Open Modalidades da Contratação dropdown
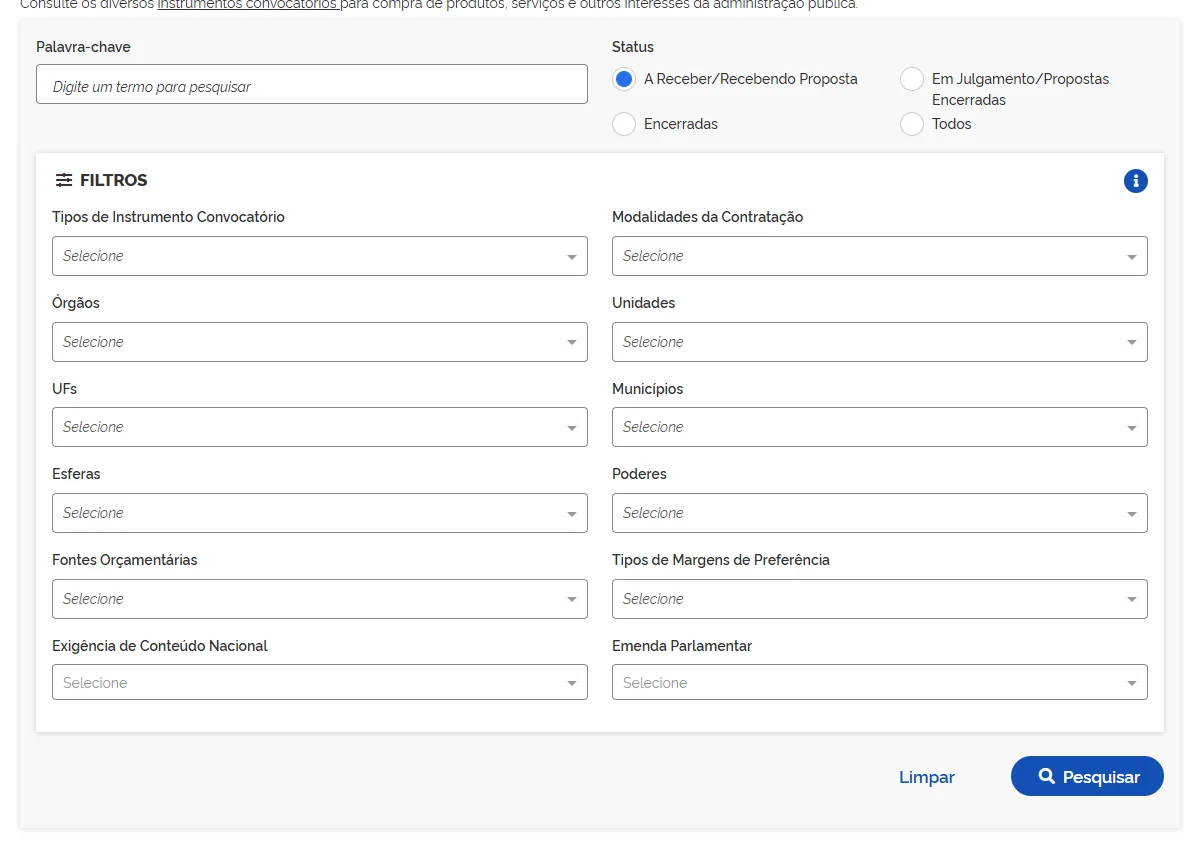 coord(880,256)
